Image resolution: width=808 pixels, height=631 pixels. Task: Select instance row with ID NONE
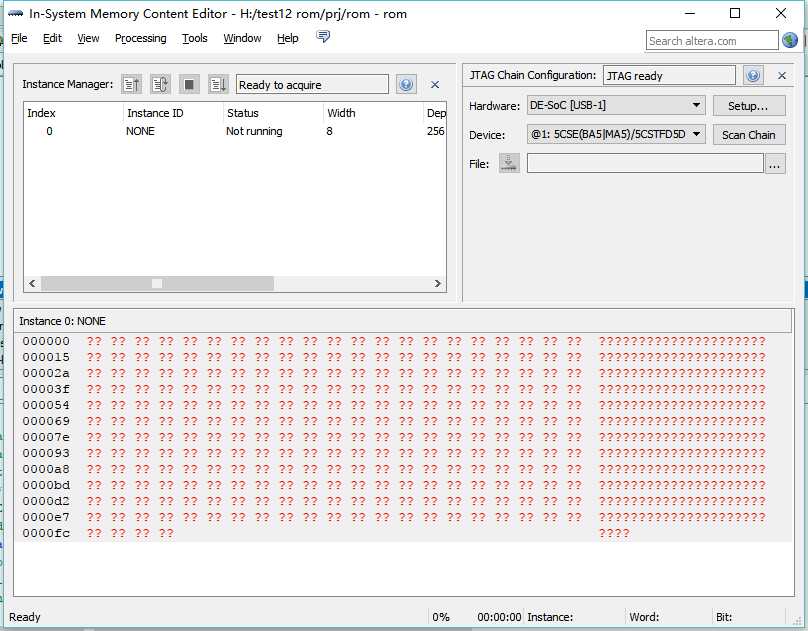[234, 131]
